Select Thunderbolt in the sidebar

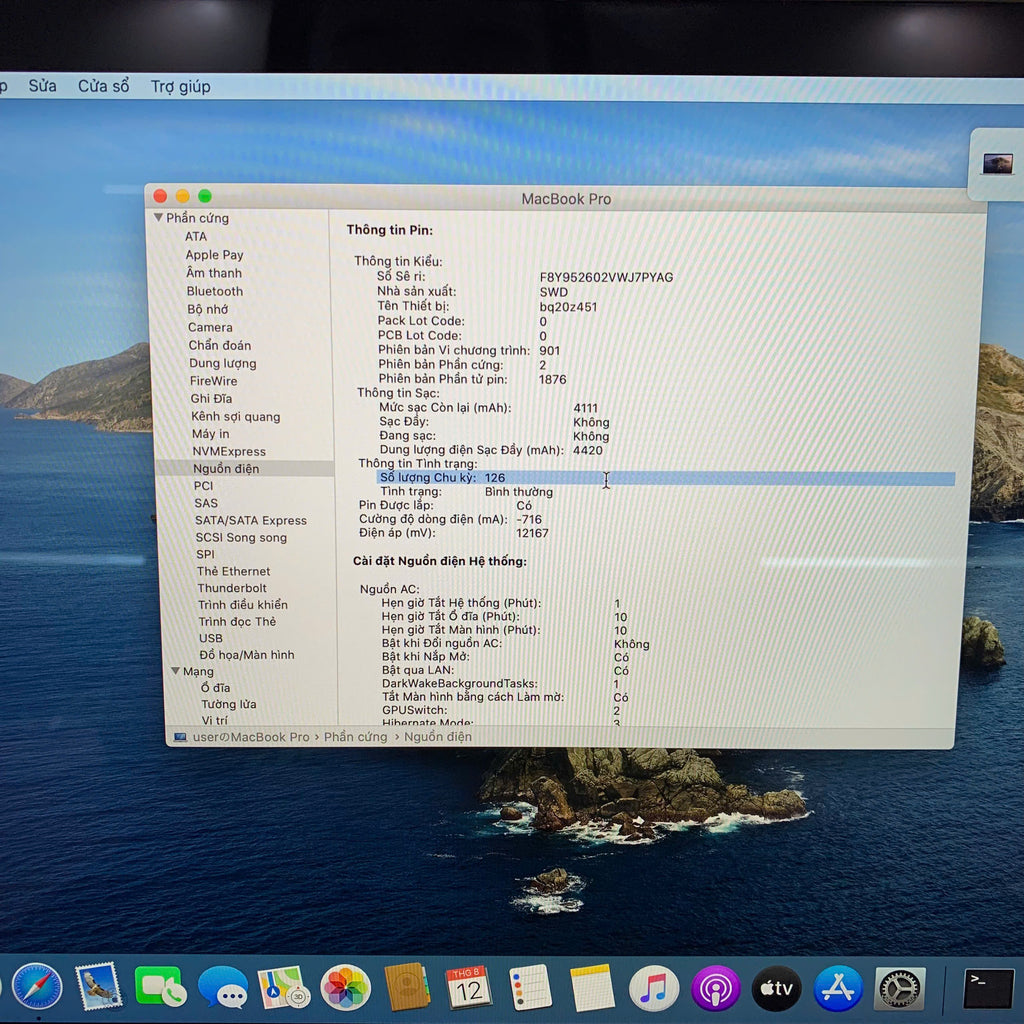[232, 588]
